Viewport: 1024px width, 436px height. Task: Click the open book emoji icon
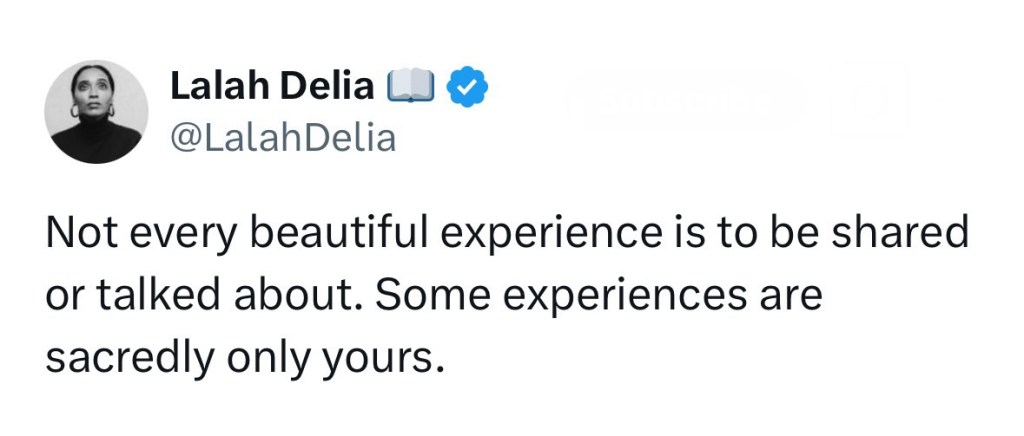[x=409, y=88]
